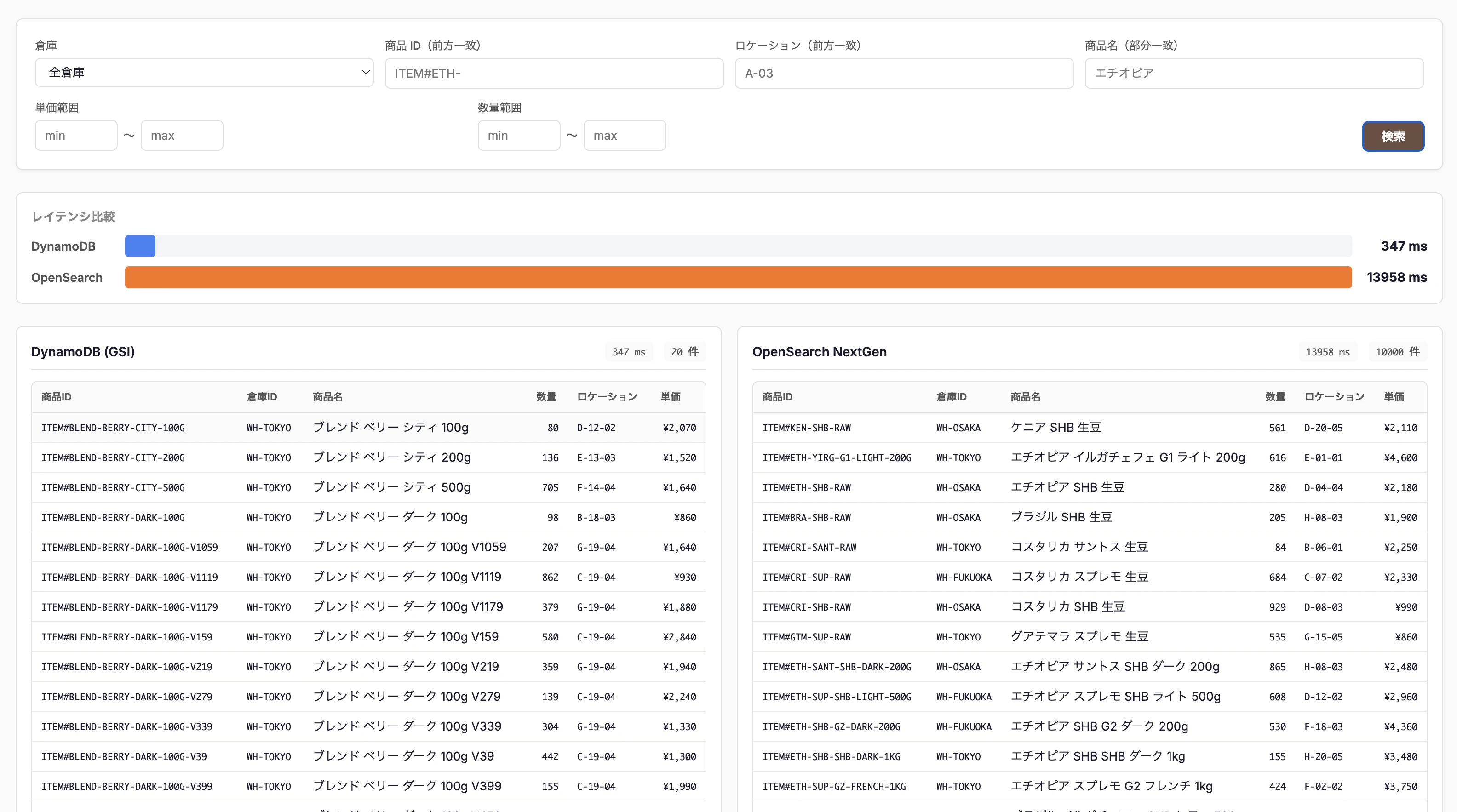This screenshot has width=1457, height=812.
Task: Click price ¥3,750 in ETH-SUP-G2-FRENCH-1KG row
Action: tap(1400, 787)
